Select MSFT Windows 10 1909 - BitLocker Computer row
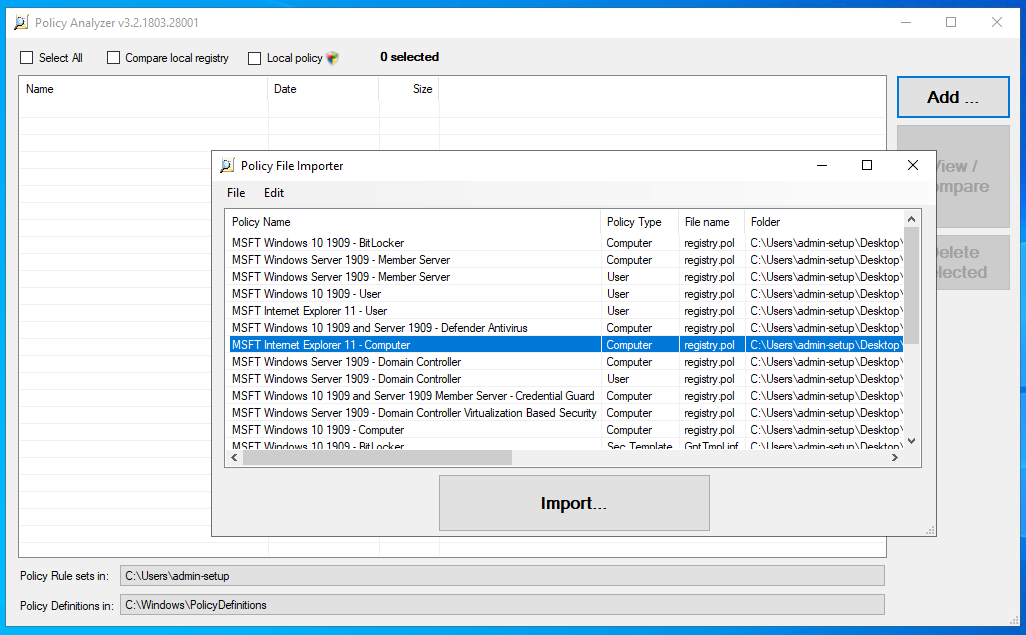Image resolution: width=1026 pixels, height=635 pixels. click(566, 243)
